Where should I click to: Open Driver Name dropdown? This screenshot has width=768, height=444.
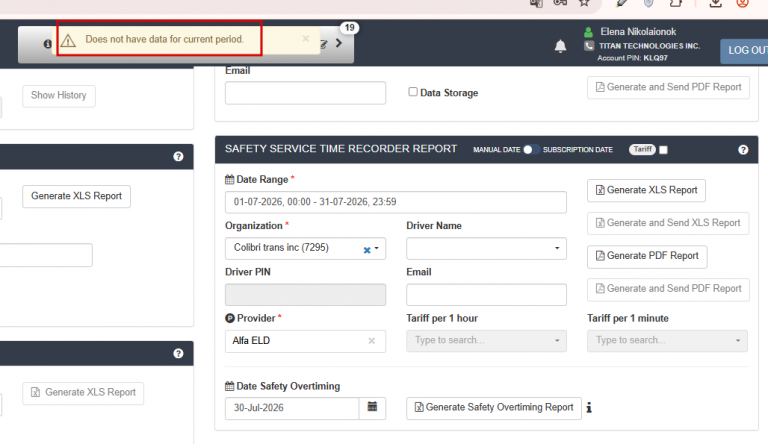(486, 248)
